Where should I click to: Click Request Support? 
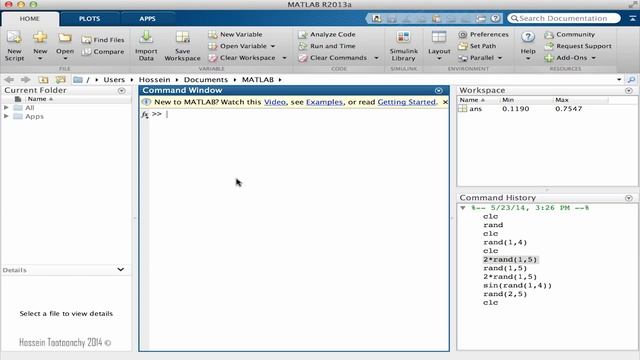pyautogui.click(x=578, y=46)
